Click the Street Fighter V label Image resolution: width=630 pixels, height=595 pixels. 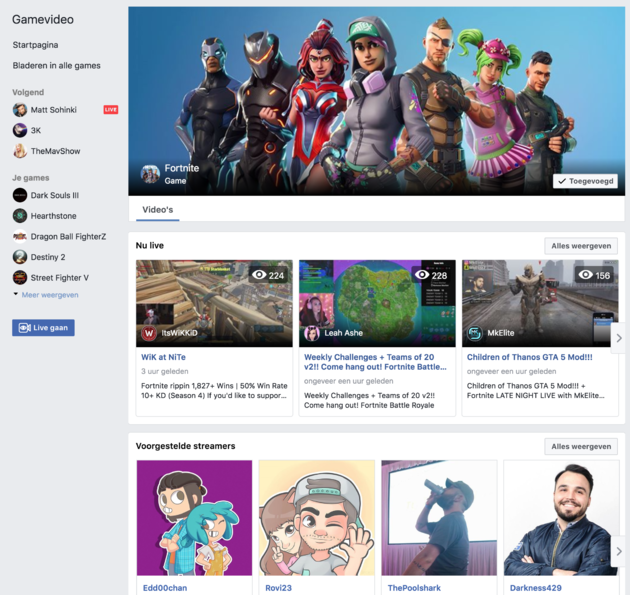(x=59, y=278)
